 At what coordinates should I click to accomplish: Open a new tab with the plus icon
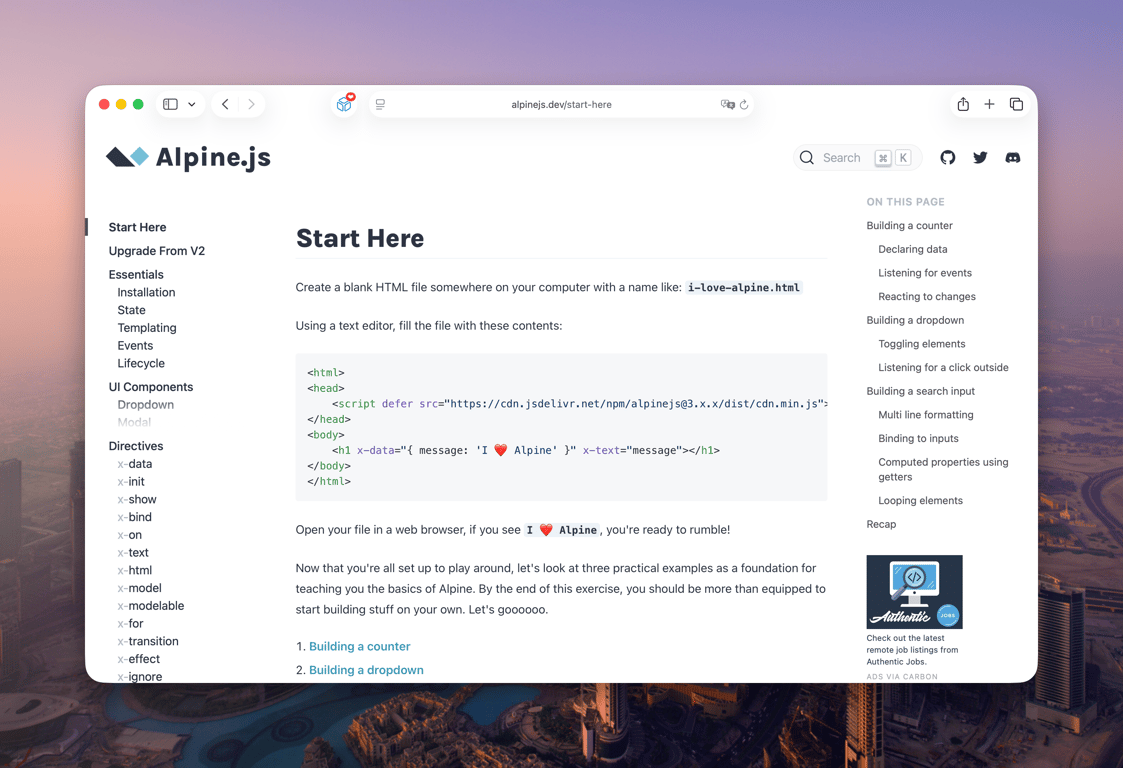point(989,105)
